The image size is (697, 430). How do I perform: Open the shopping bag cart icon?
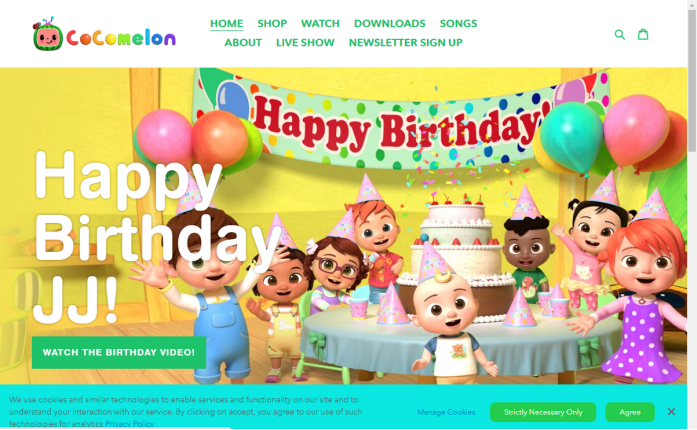click(x=643, y=34)
